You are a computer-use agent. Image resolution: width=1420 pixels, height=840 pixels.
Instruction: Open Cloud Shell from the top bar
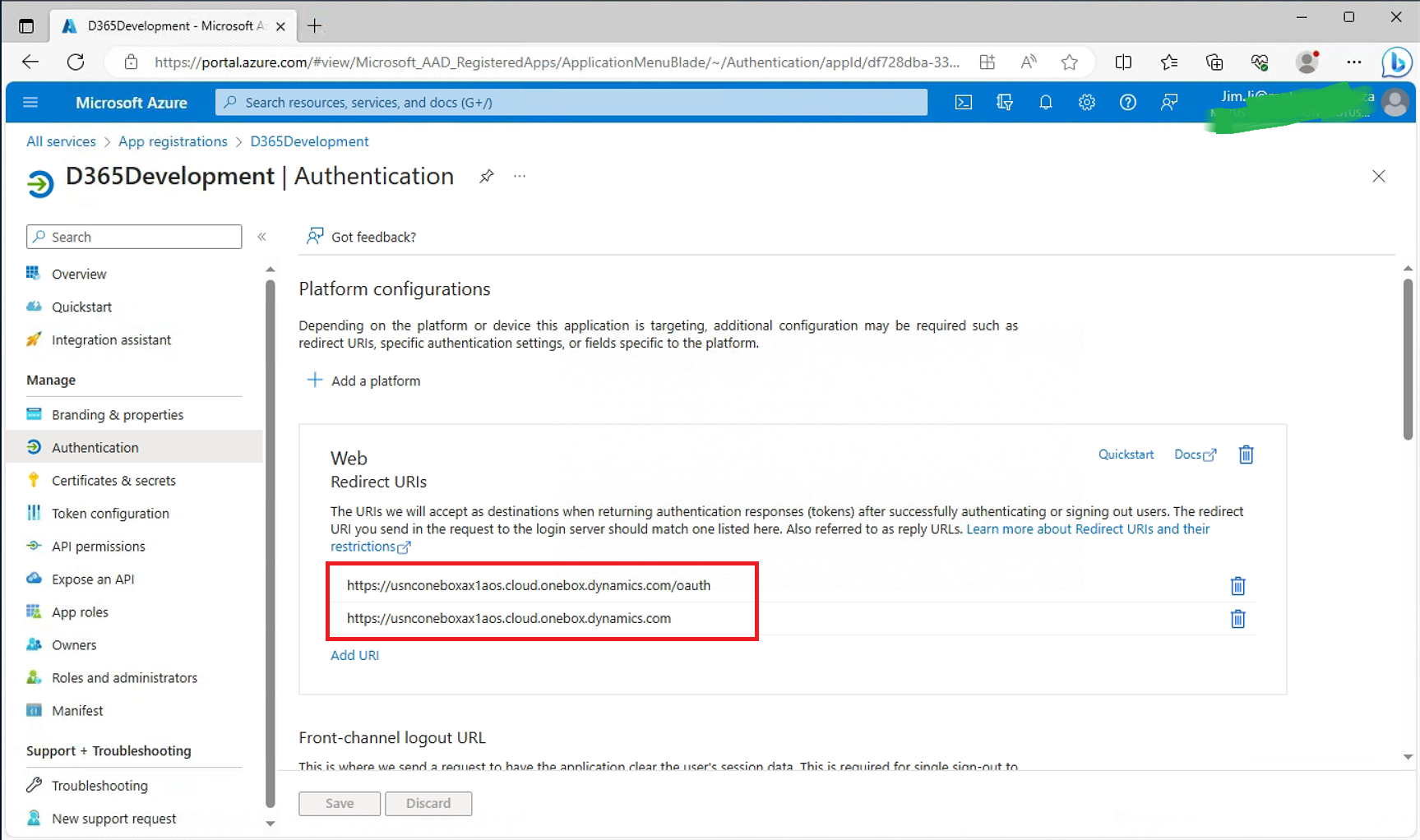[x=964, y=103]
